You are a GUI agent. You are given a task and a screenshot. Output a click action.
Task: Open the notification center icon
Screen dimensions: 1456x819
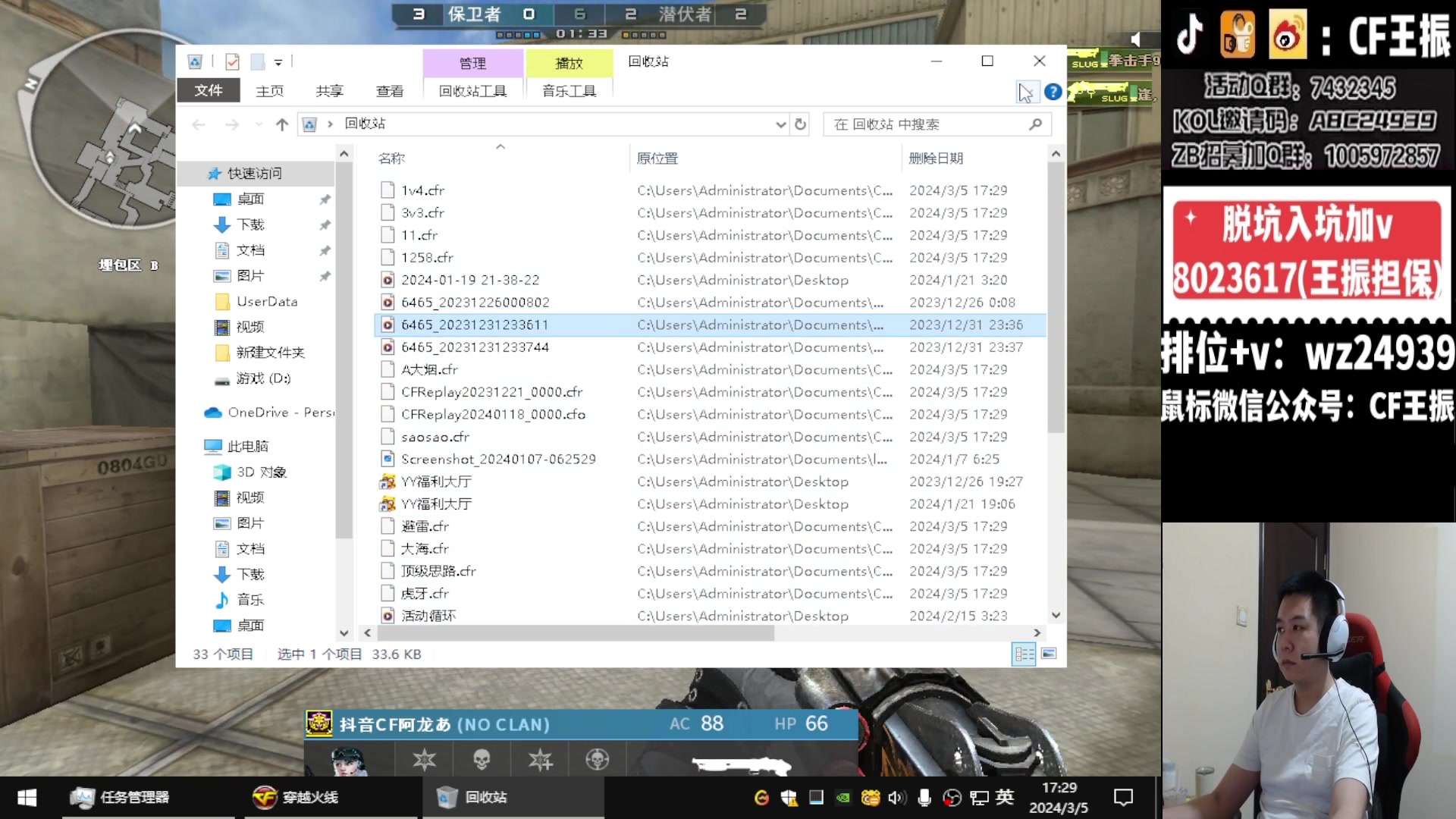click(1122, 797)
